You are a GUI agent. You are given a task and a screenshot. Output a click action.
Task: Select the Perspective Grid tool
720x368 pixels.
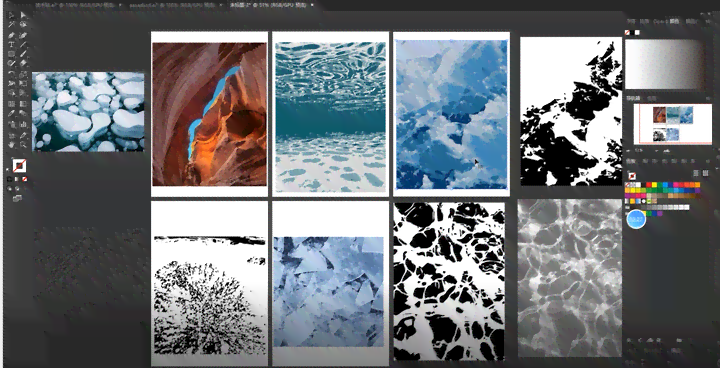23,92
